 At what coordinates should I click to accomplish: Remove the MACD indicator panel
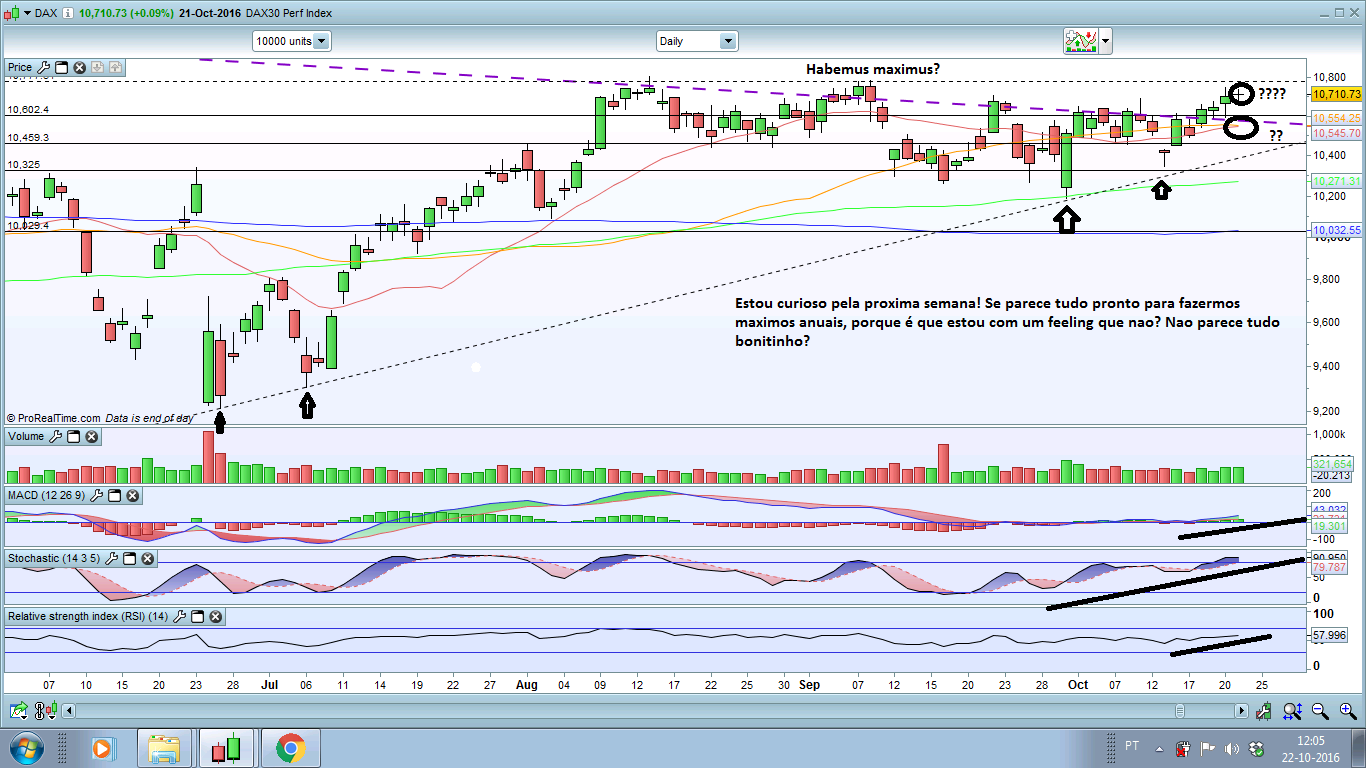coord(133,495)
